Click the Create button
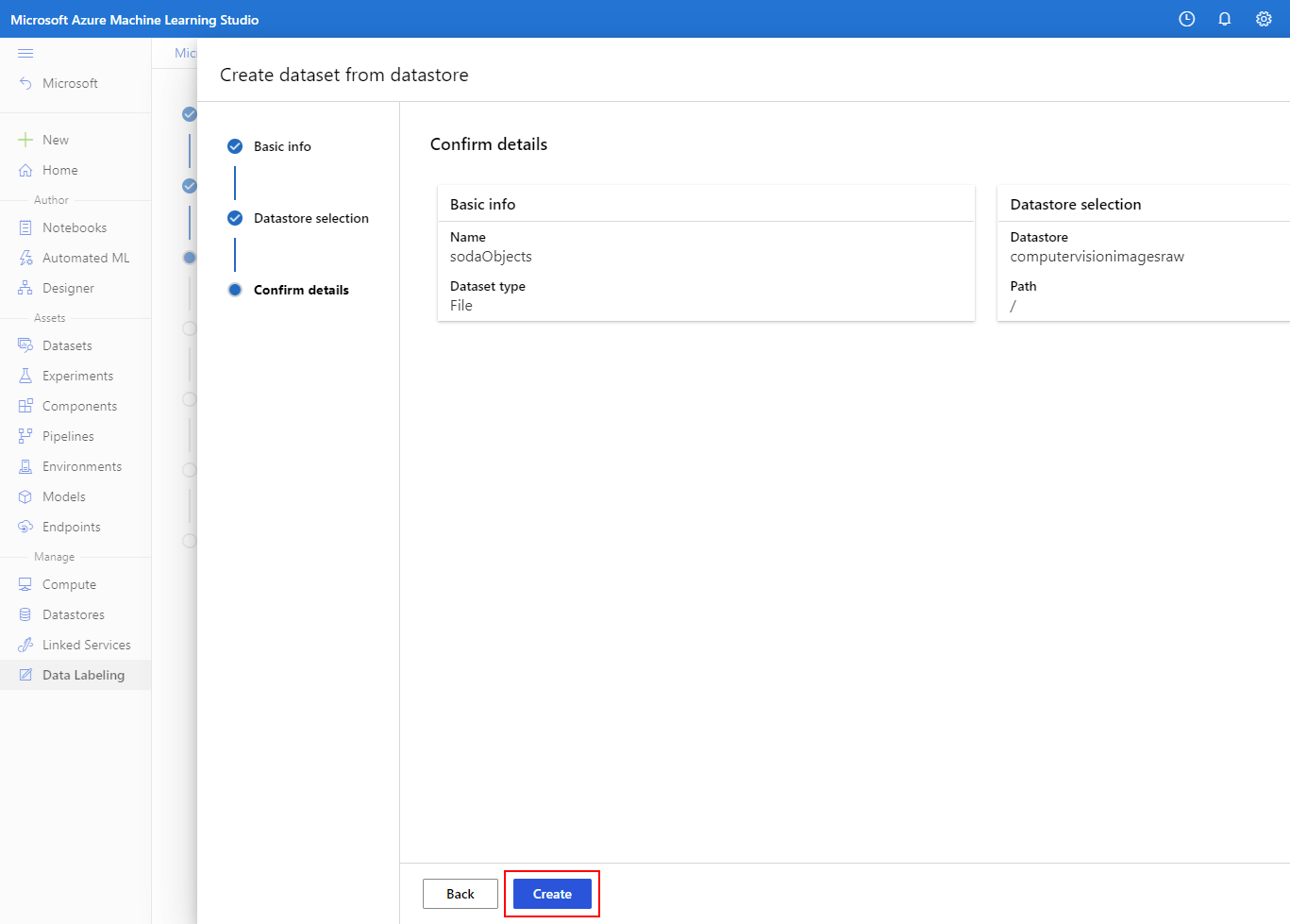Screen dimensions: 1290x924 [552, 894]
